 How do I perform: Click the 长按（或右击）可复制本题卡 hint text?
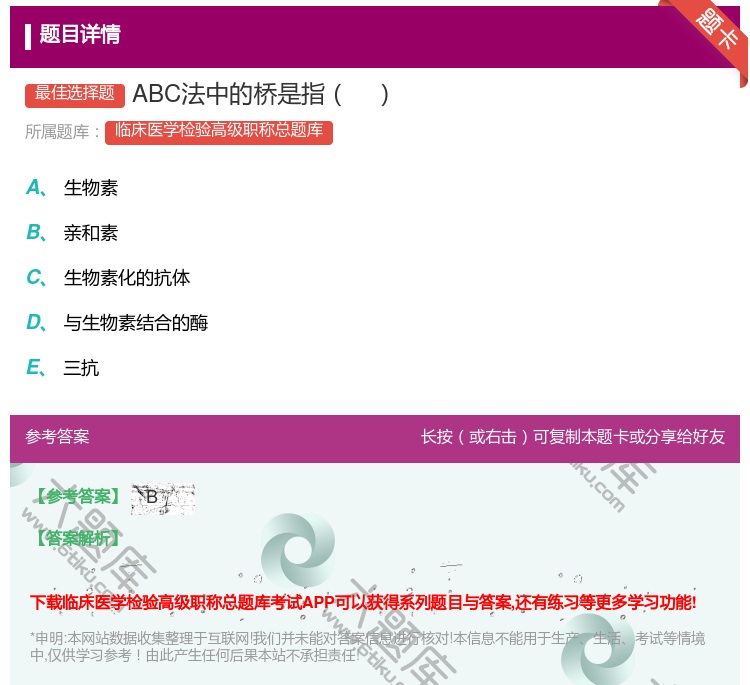tap(573, 437)
